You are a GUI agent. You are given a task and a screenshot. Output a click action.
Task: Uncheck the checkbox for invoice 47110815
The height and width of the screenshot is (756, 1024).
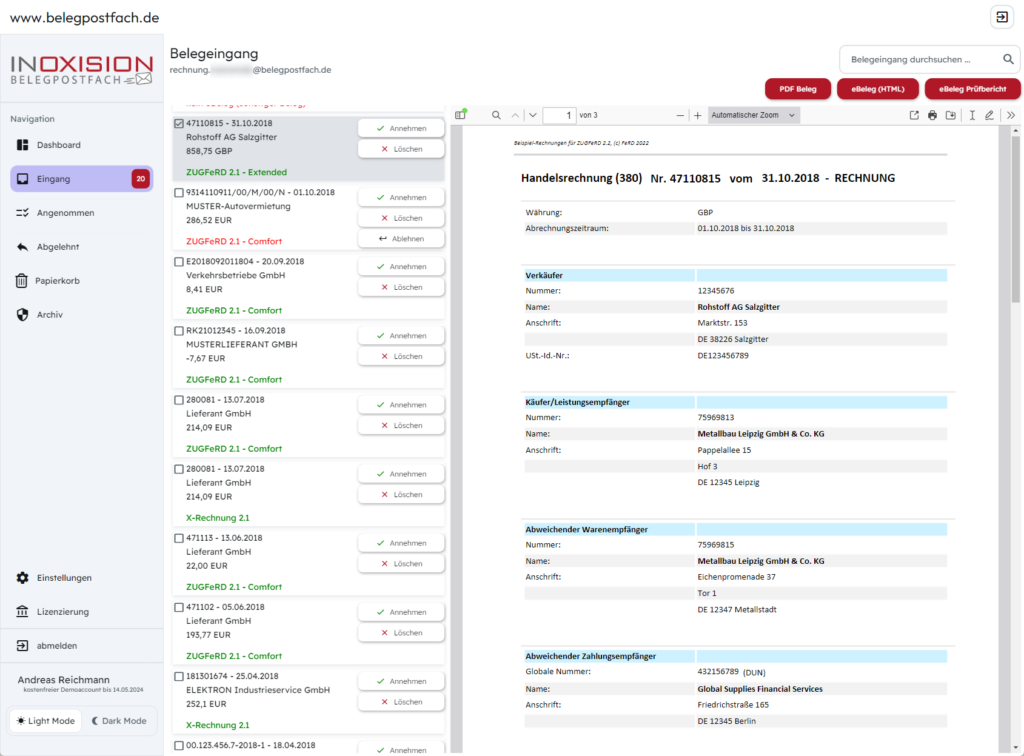179,124
